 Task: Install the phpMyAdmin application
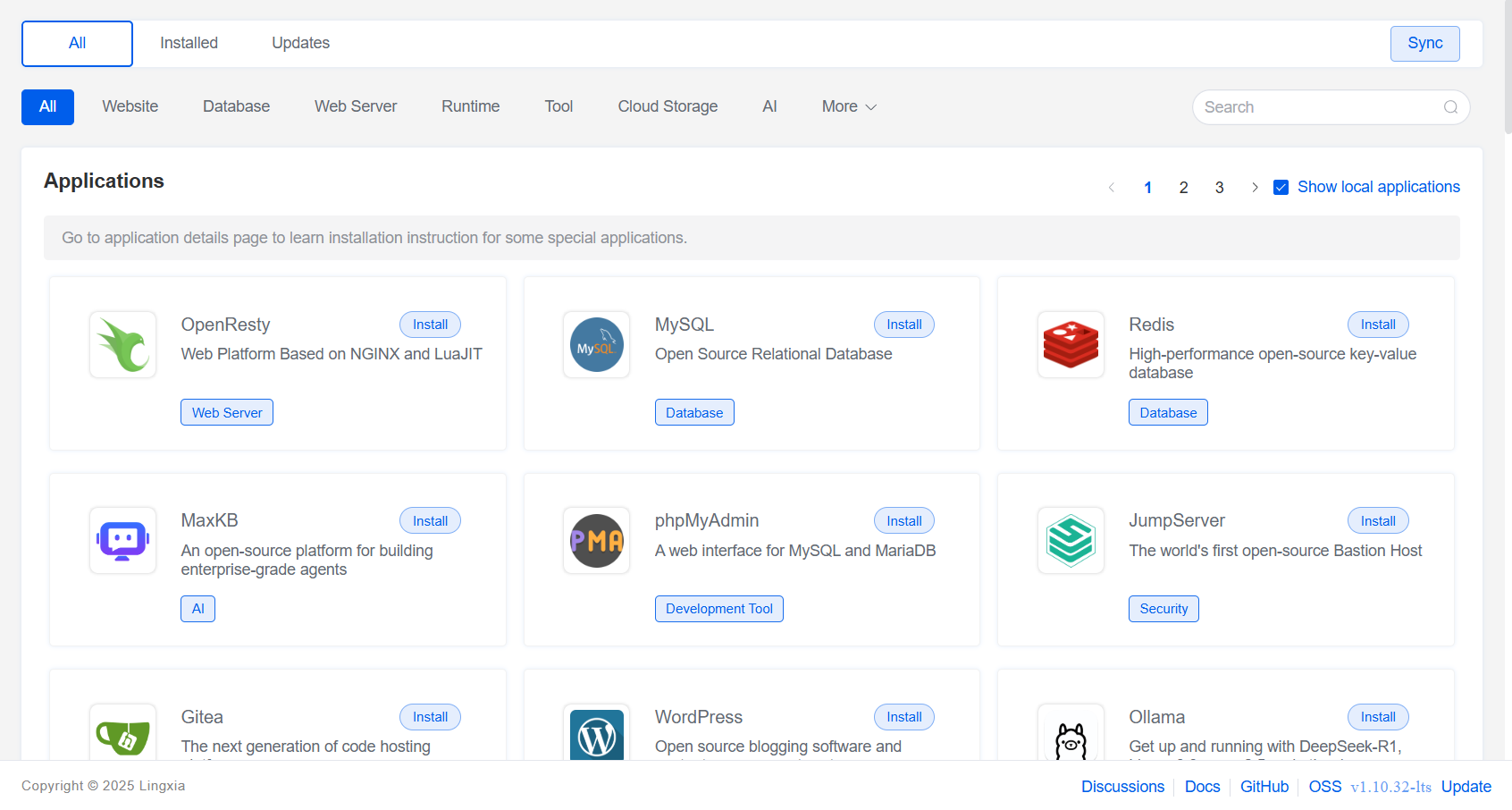pyautogui.click(x=903, y=521)
